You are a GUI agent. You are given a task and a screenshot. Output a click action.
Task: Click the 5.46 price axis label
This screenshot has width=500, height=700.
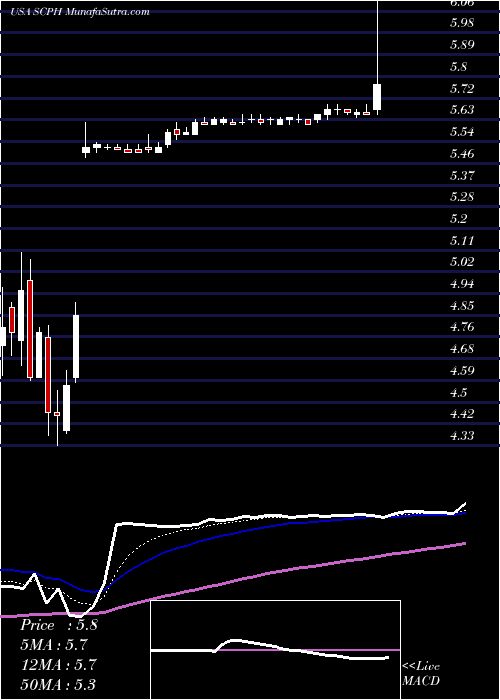point(462,154)
